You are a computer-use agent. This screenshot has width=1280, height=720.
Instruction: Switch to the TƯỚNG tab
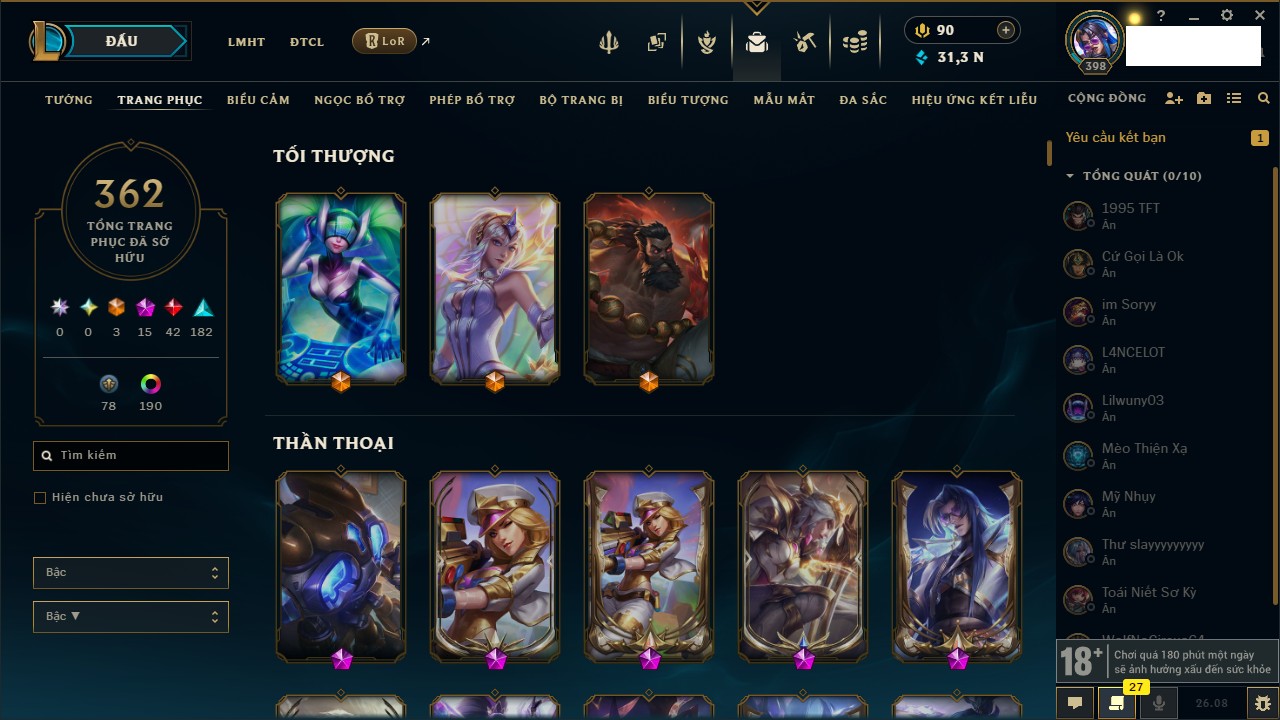(x=69, y=100)
